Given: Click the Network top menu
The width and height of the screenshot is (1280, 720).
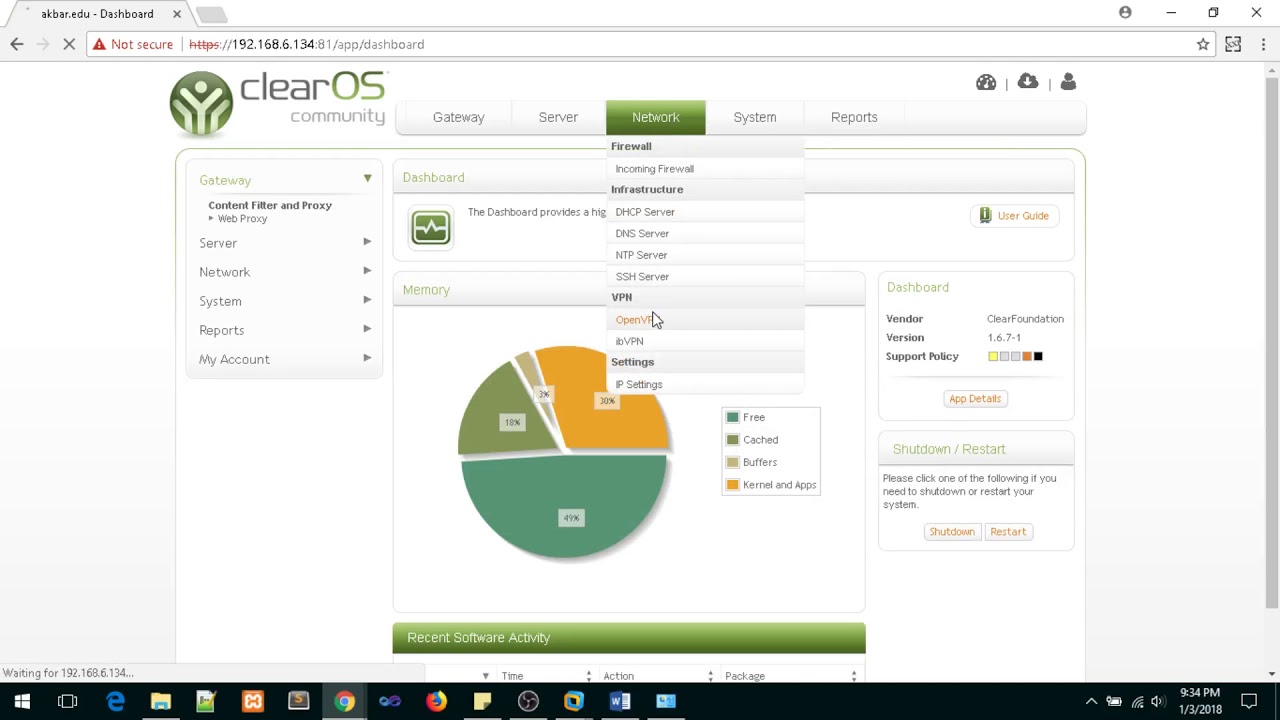Looking at the screenshot, I should 655,117.
